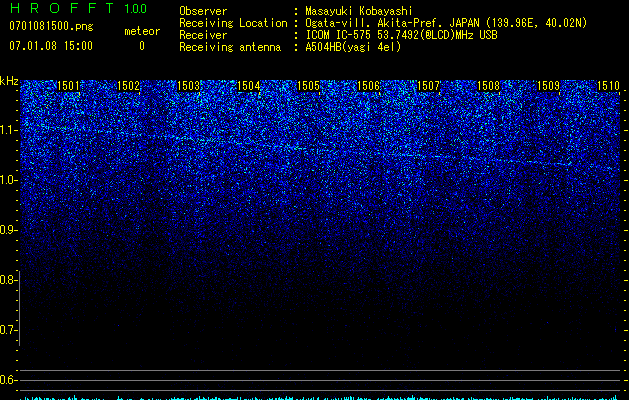
Task: Click the 1508 time marker
Action: [x=489, y=86]
